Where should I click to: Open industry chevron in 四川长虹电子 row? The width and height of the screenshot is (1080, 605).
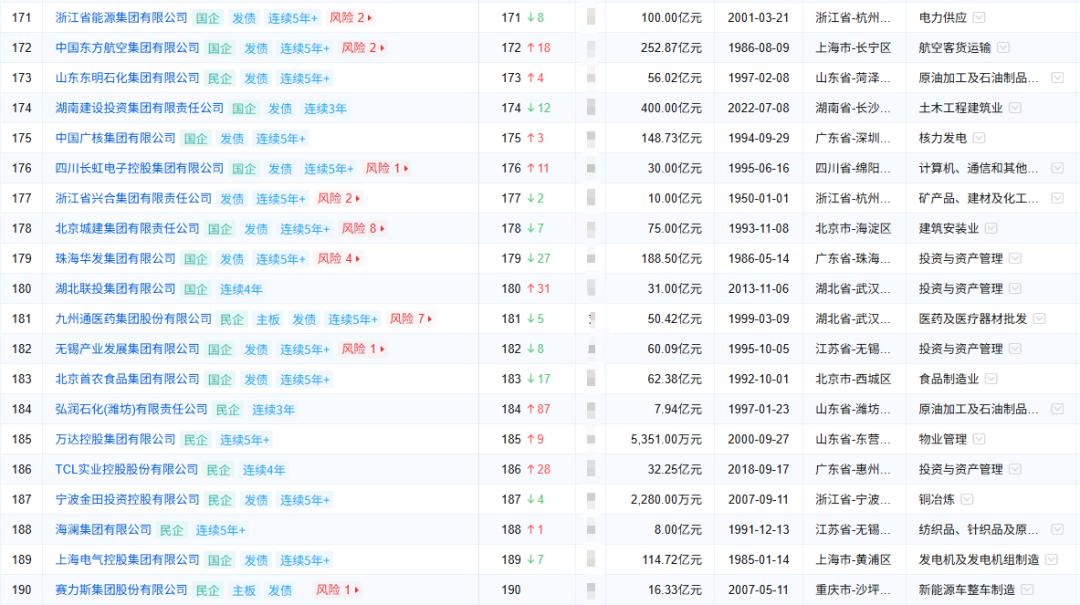click(x=1057, y=168)
